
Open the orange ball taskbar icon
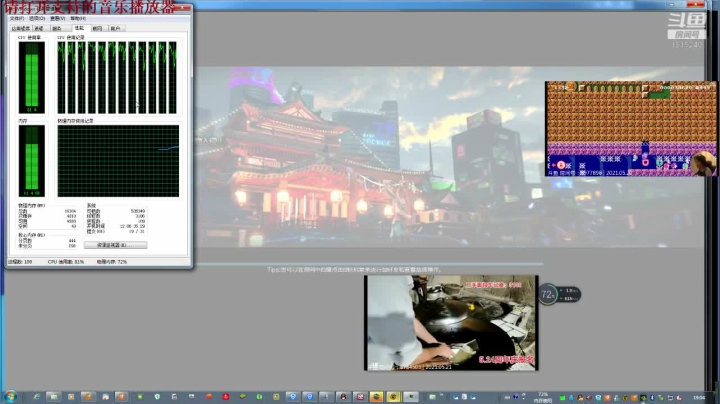pyautogui.click(x=209, y=397)
